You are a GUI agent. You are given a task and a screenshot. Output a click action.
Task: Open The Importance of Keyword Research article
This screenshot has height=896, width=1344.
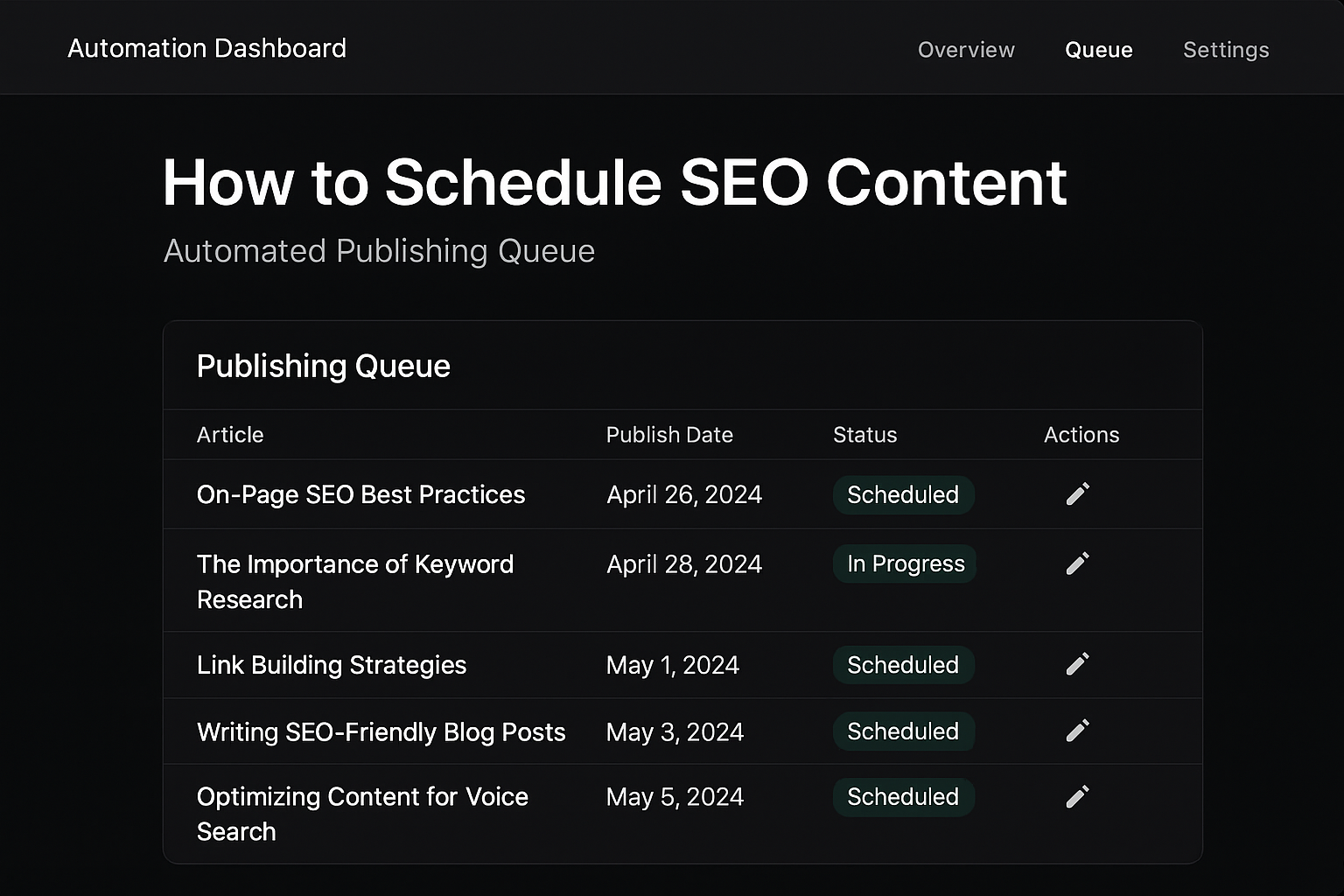[354, 581]
